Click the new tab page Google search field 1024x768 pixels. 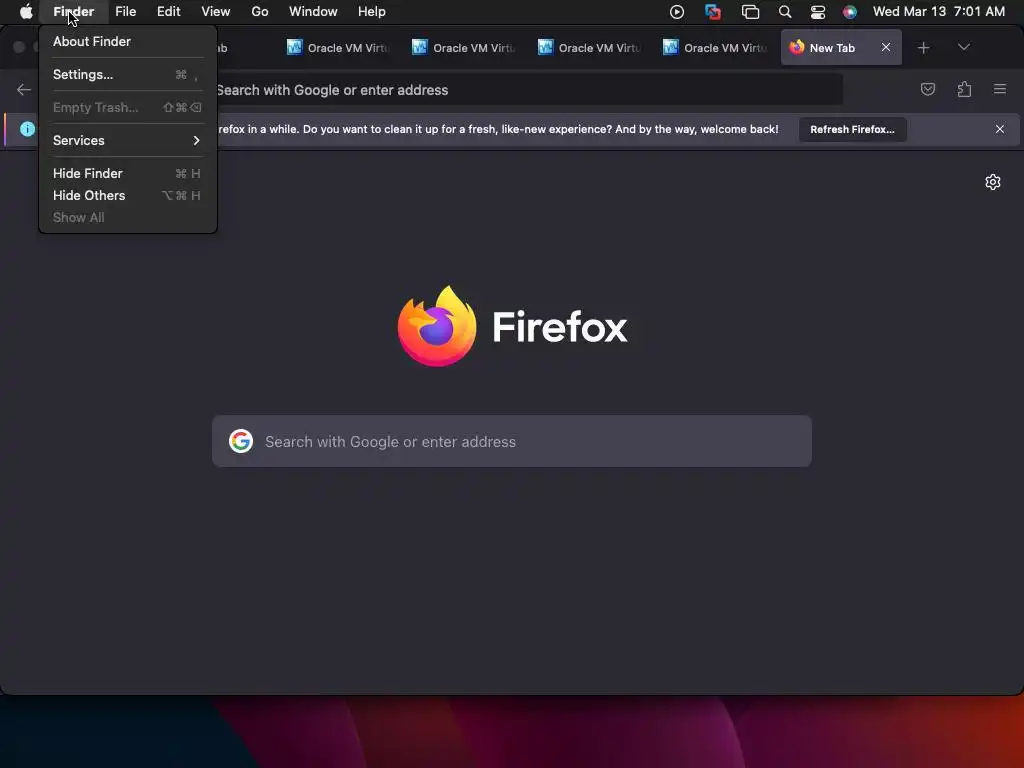click(x=512, y=441)
